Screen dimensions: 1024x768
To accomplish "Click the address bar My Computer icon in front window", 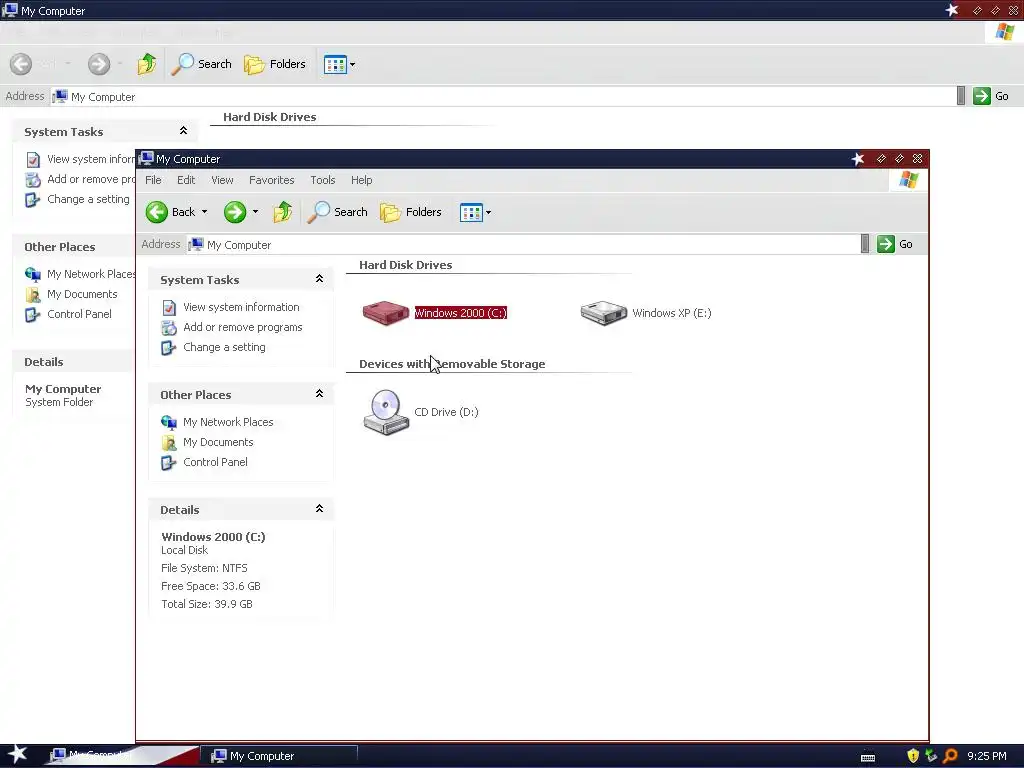I will (196, 245).
